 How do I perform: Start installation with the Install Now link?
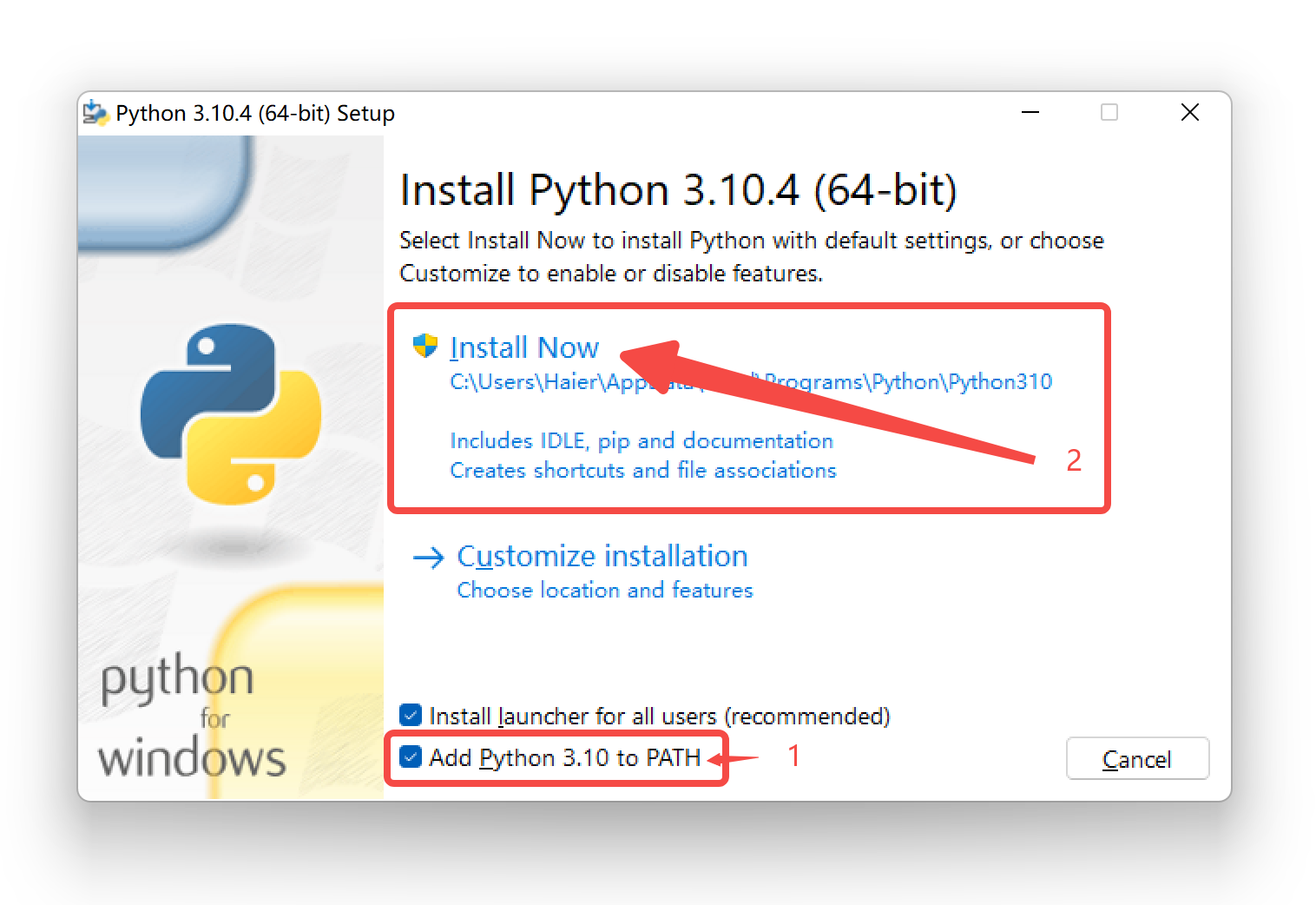[x=524, y=347]
